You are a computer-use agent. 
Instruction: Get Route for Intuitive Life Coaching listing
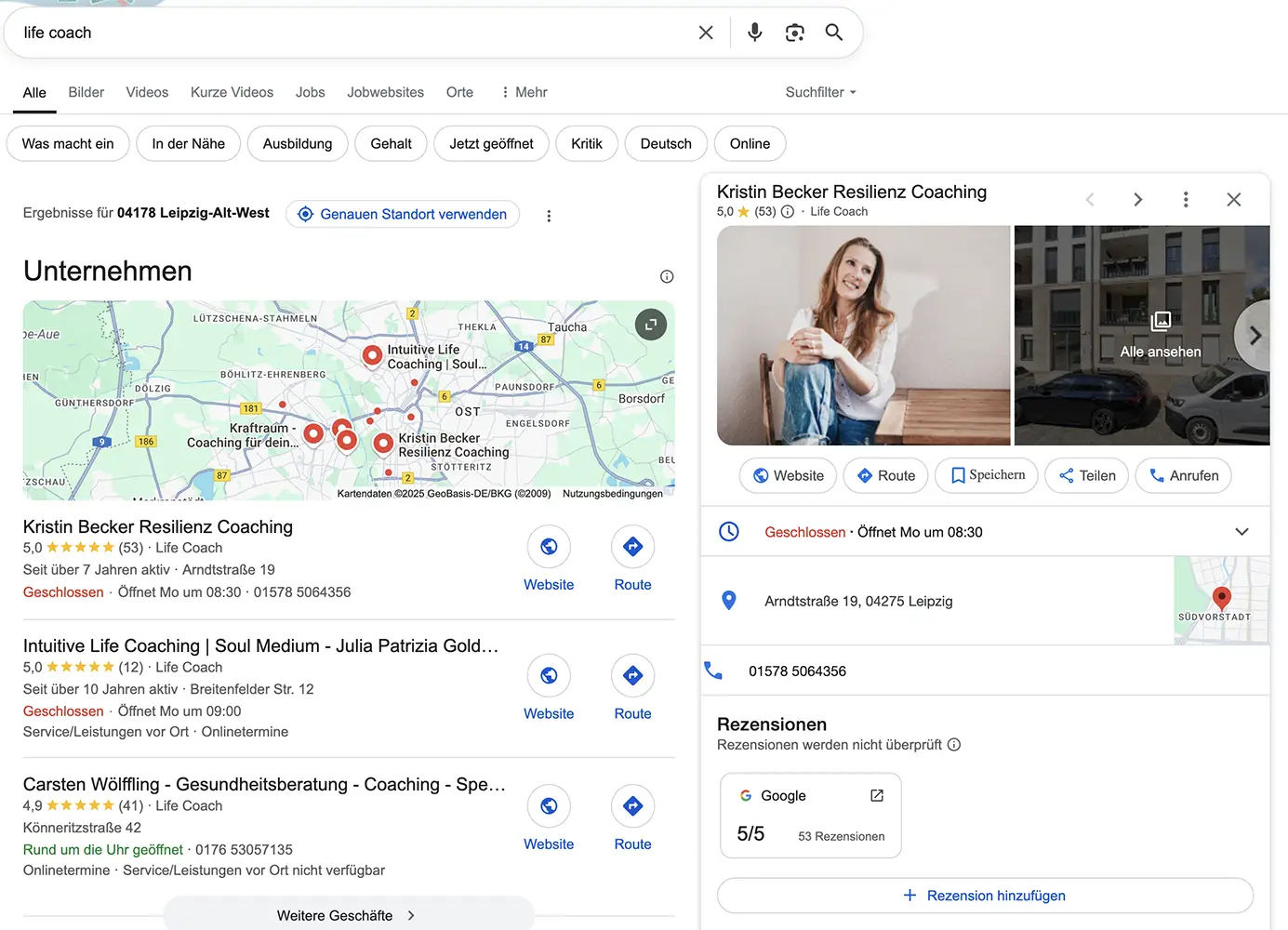(633, 676)
